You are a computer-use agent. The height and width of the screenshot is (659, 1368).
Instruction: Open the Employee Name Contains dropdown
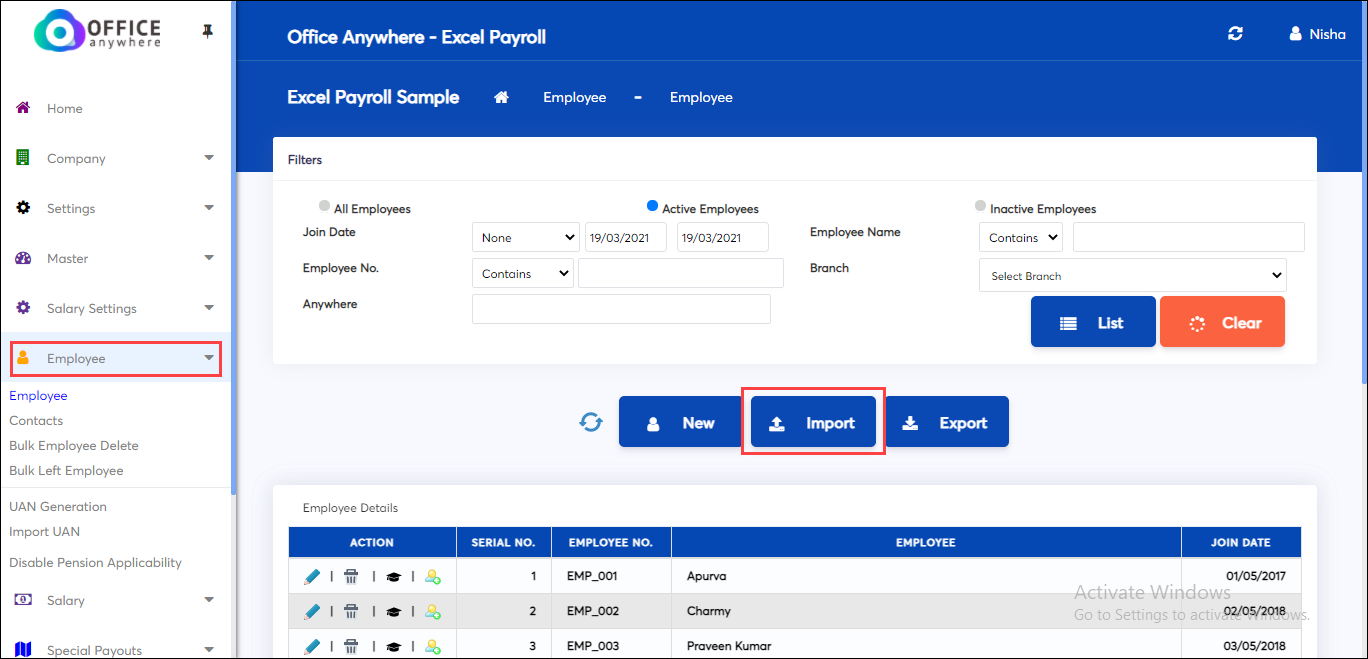[1021, 237]
